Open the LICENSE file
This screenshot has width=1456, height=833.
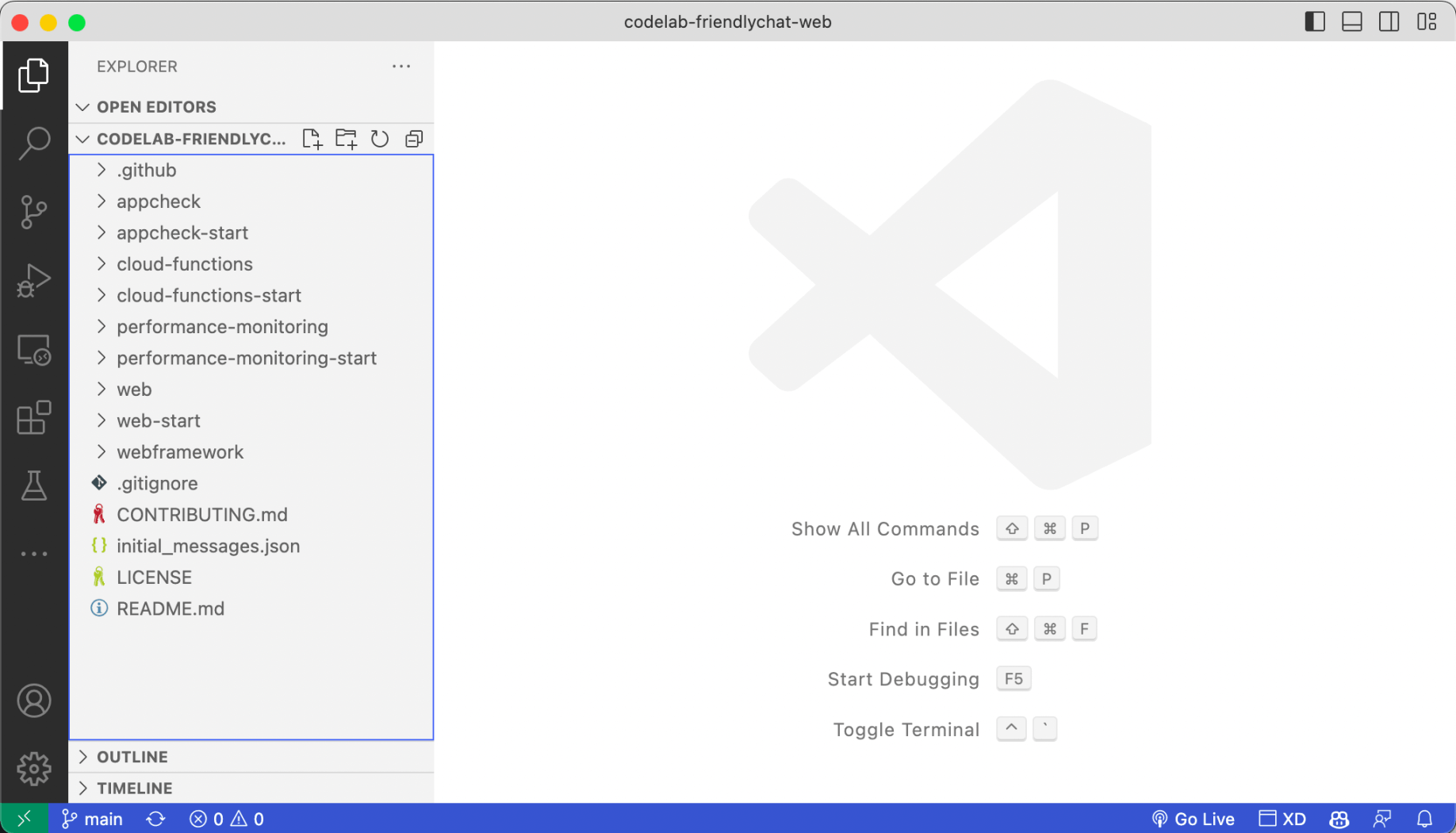pyautogui.click(x=251, y=578)
